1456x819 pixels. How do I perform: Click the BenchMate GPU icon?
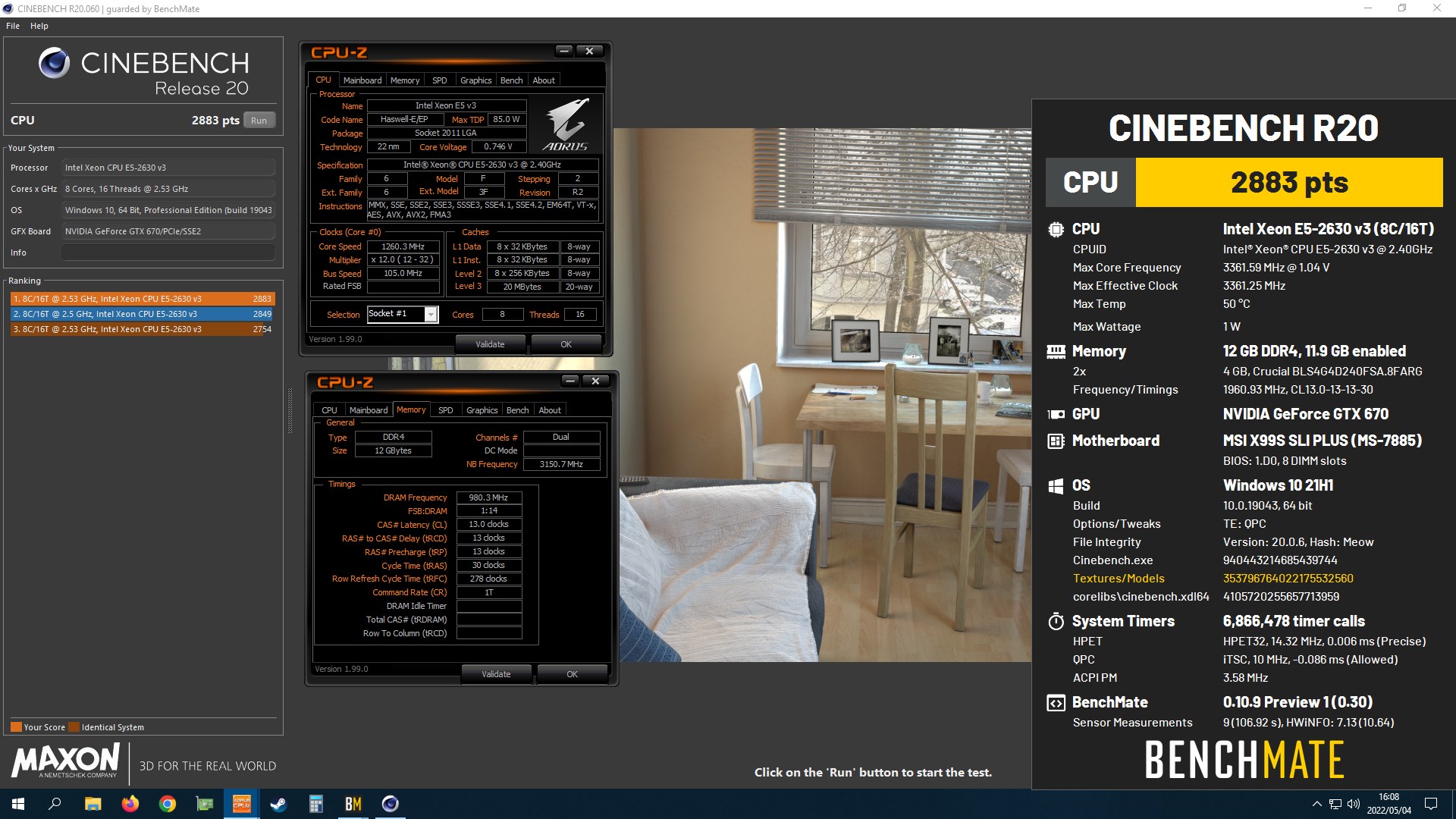[1056, 414]
